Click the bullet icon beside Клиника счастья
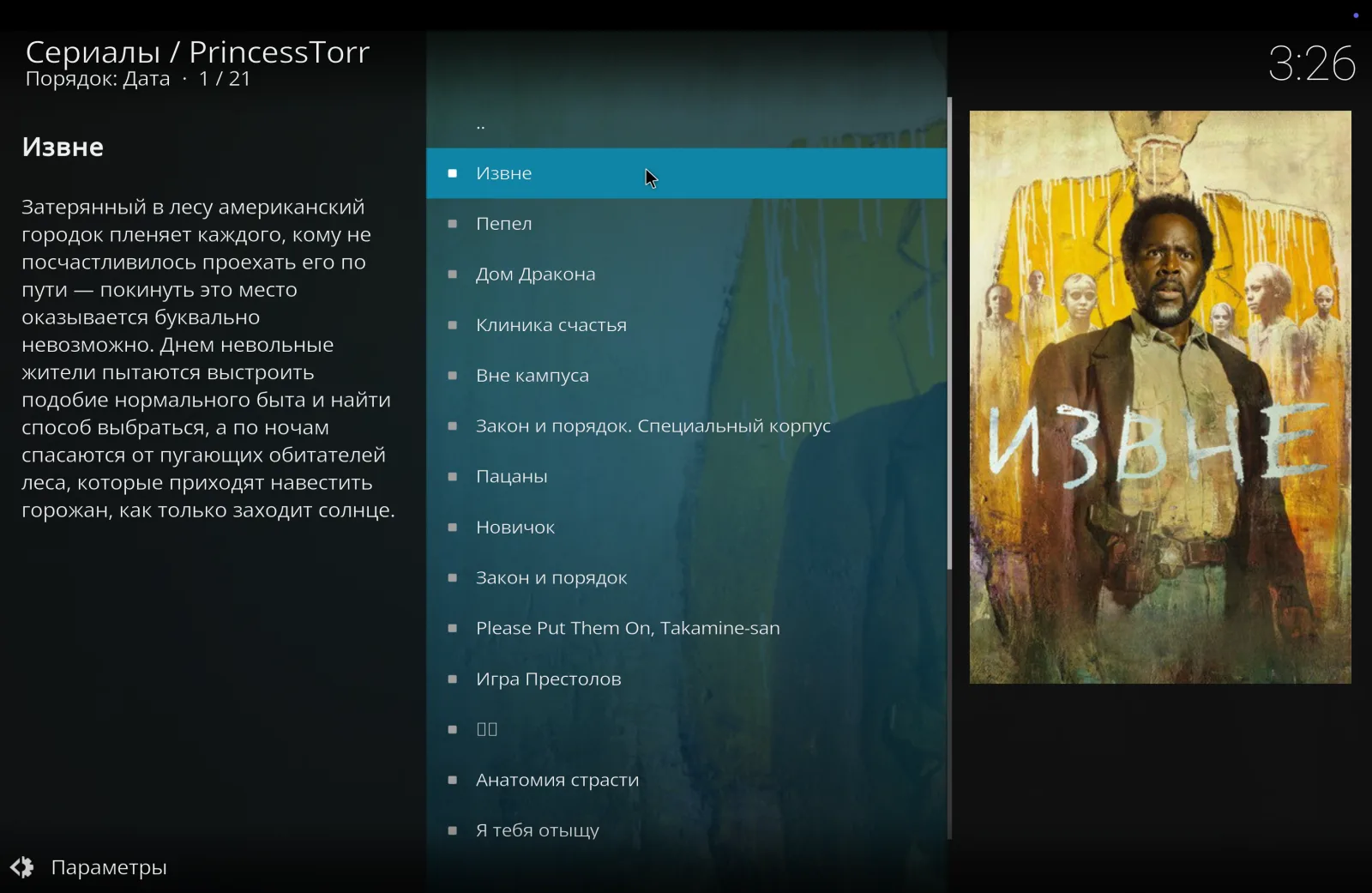The image size is (1372, 893). [453, 325]
